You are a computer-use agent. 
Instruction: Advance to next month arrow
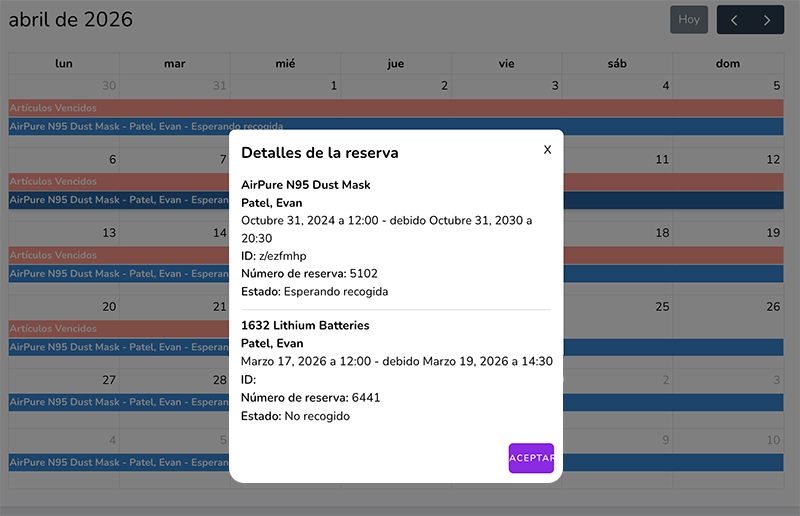[767, 20]
